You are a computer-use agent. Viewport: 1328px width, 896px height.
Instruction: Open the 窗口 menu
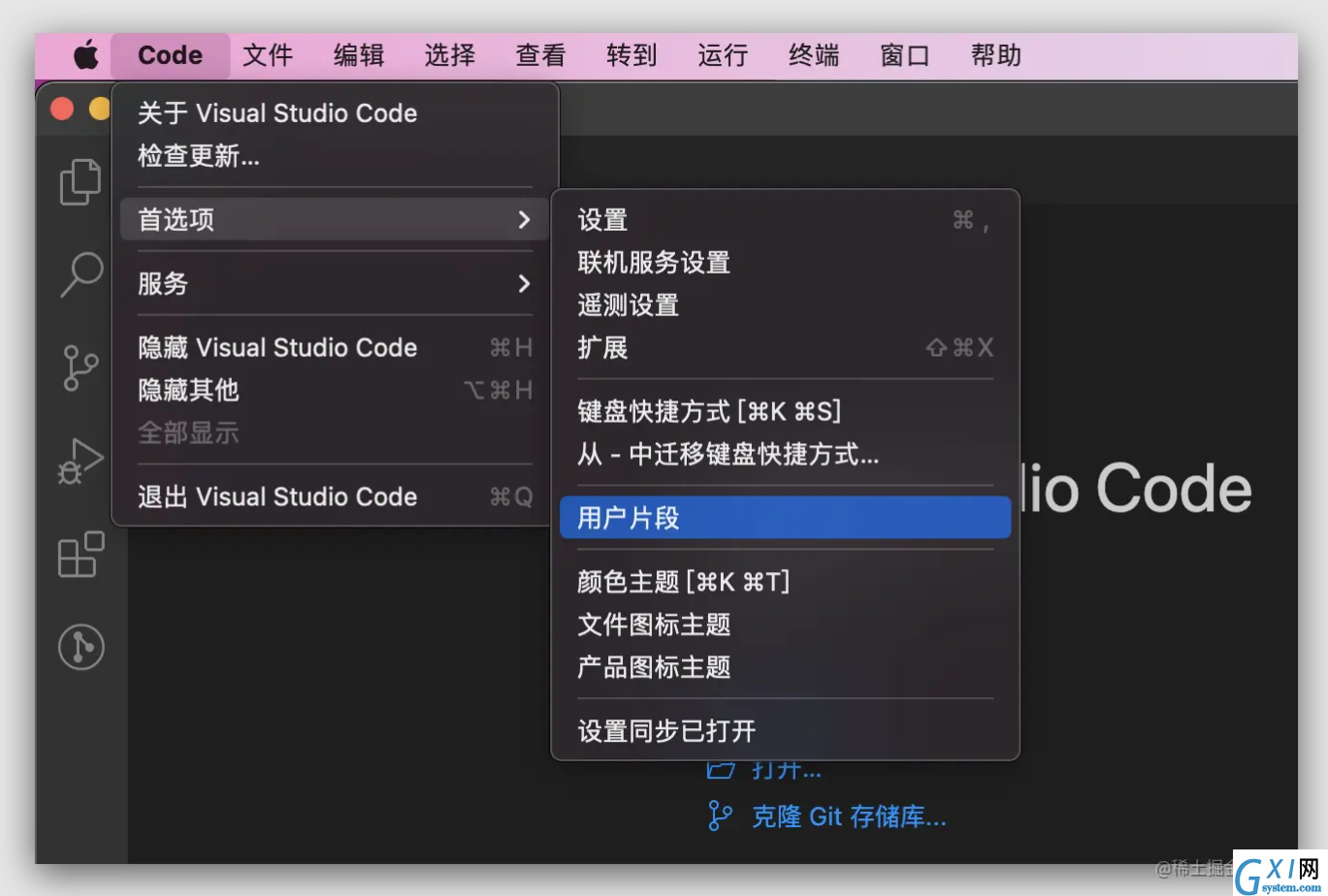pos(905,56)
